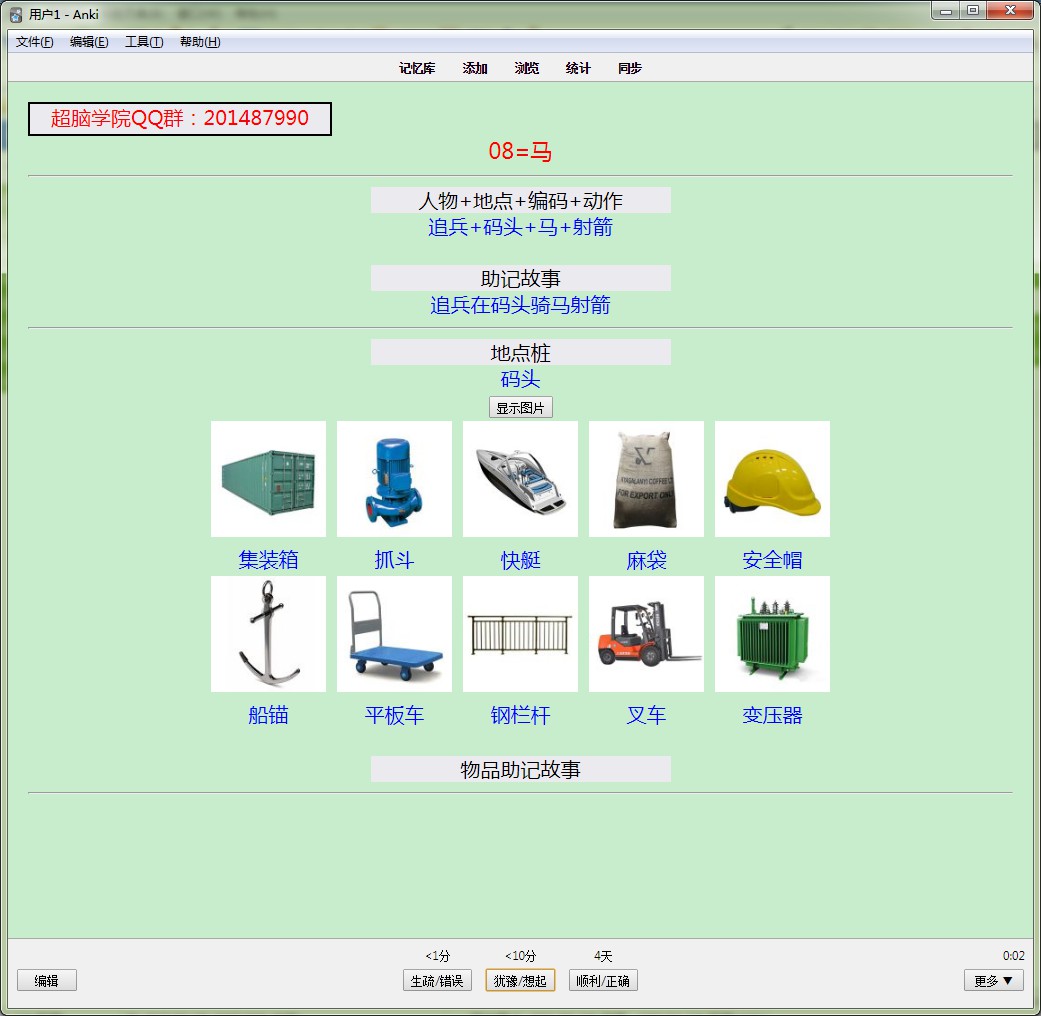Click the 码头 location text
The image size is (1041, 1016).
[520, 379]
